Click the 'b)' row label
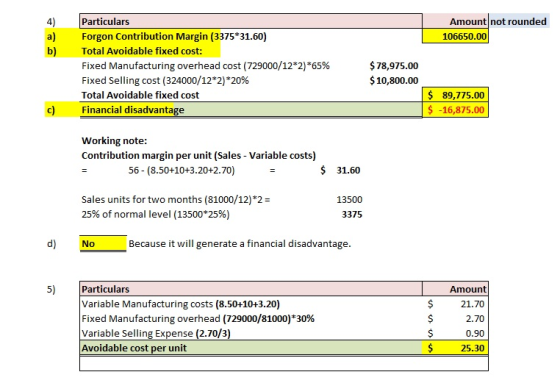 [51, 51]
